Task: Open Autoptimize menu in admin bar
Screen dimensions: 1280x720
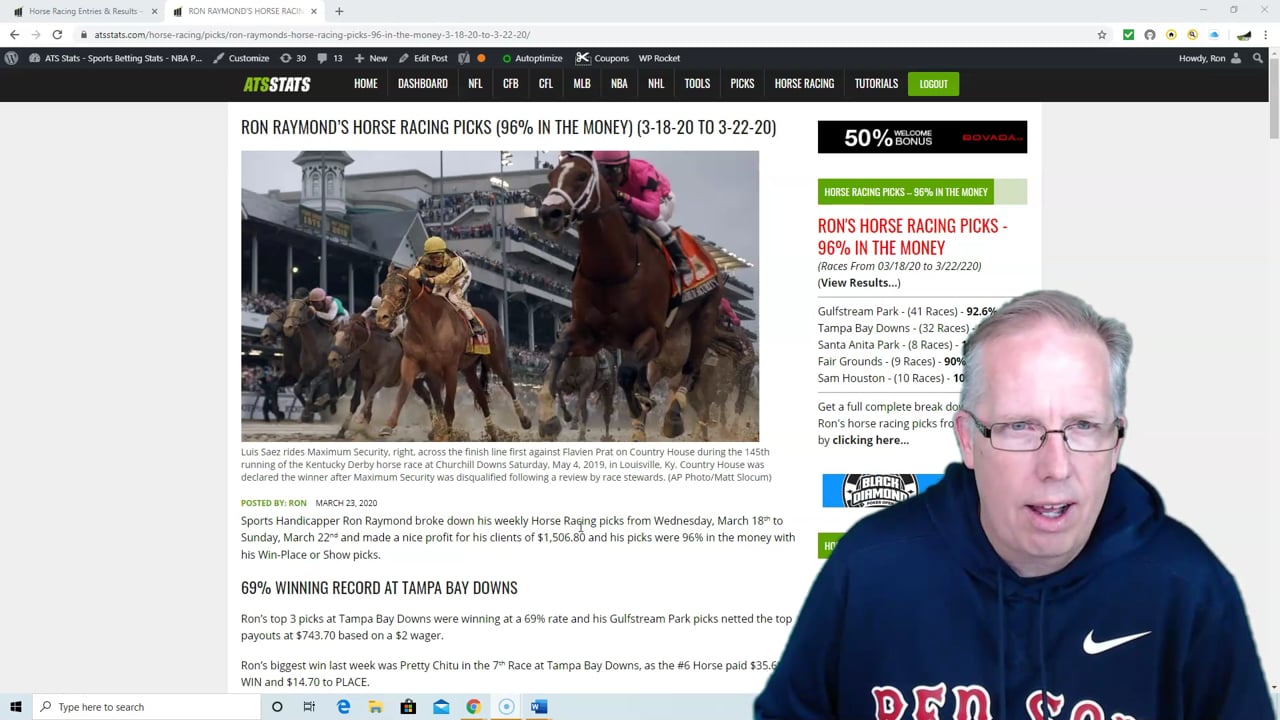Action: 532,58
